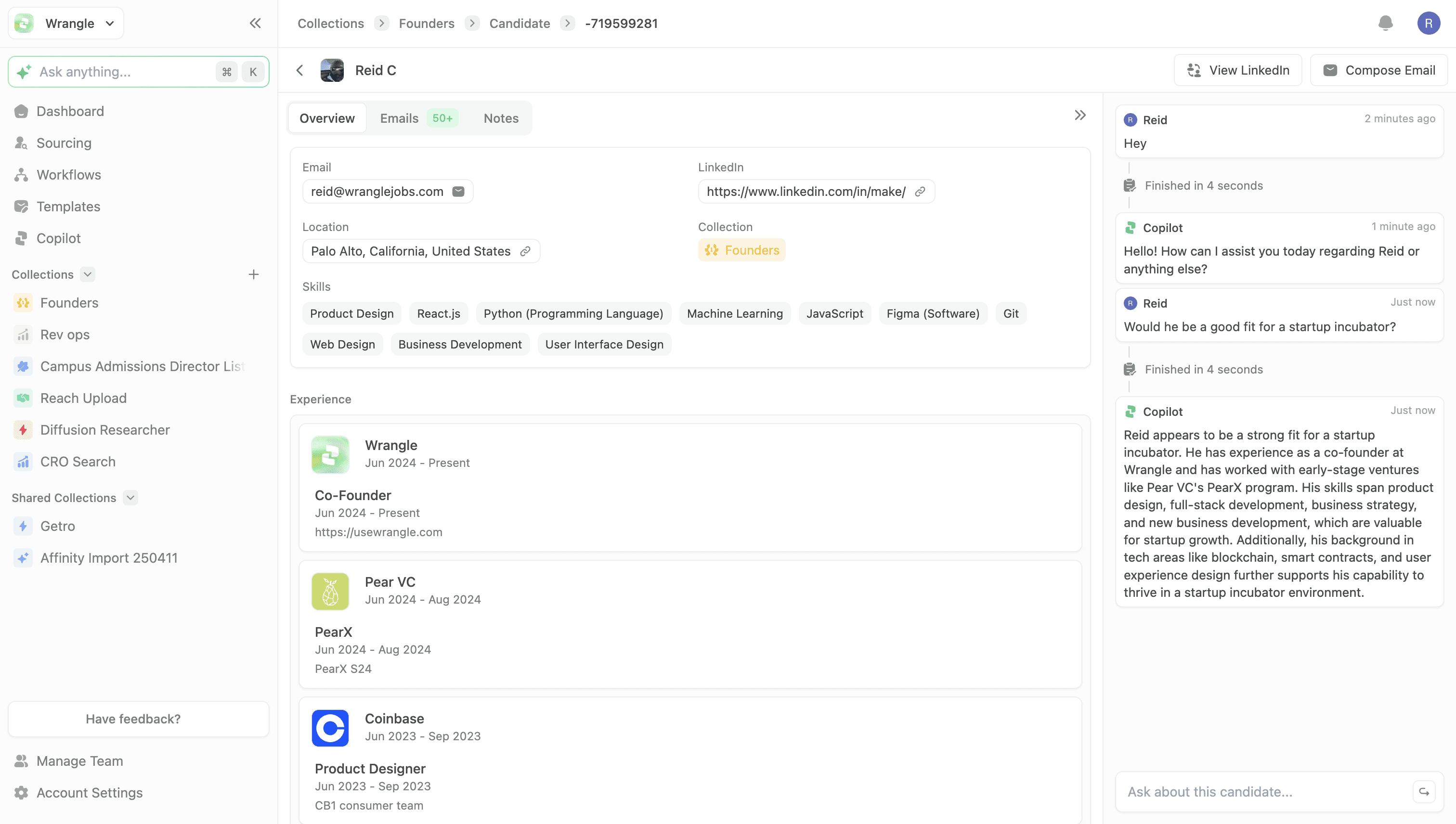Click the Machine Learning skill tag
The width and height of the screenshot is (1456, 824).
tap(735, 313)
